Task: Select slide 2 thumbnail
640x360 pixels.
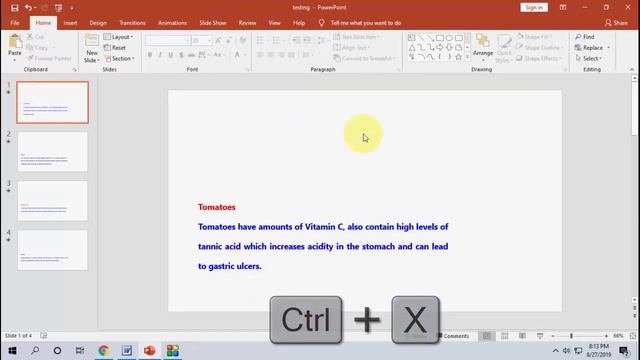Action: tap(53, 151)
